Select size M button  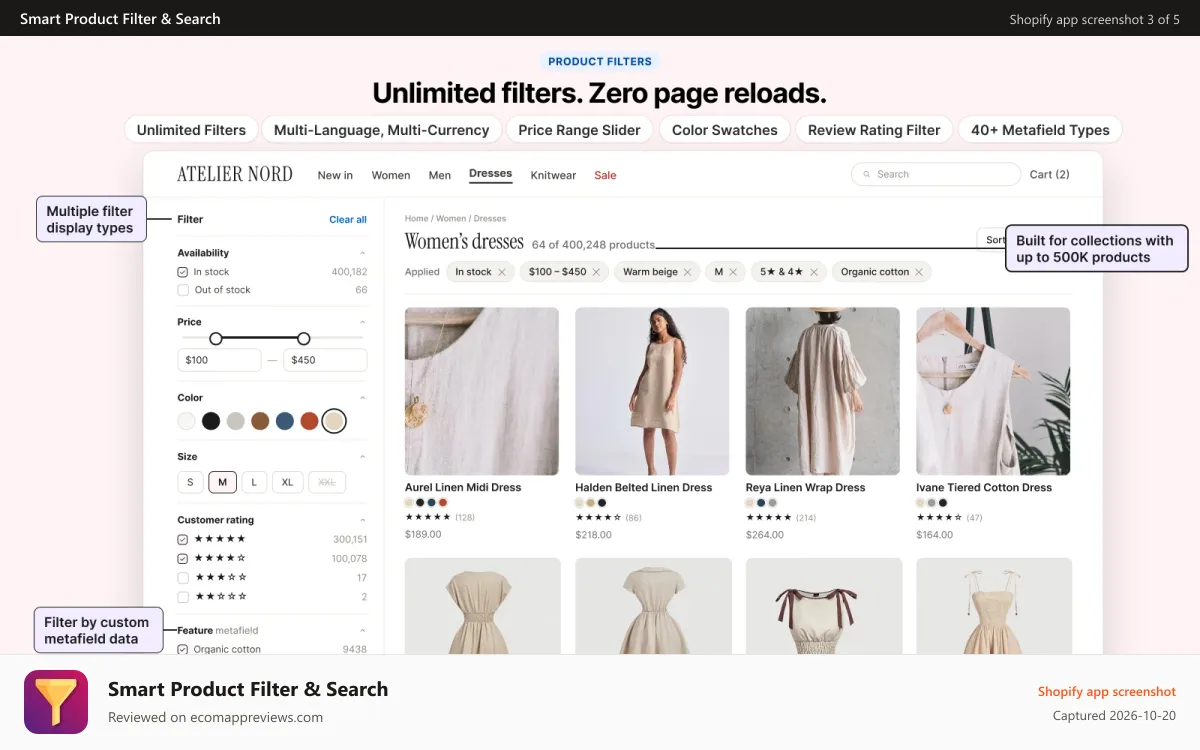tap(222, 482)
